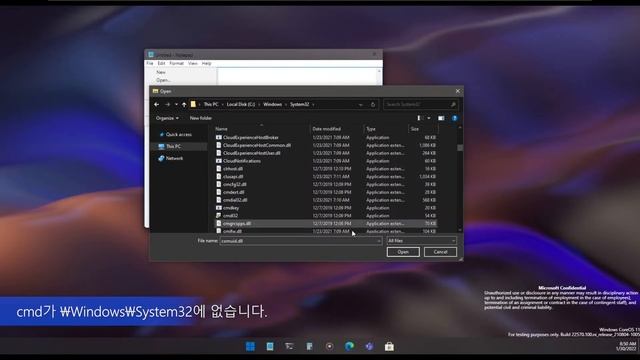The height and width of the screenshot is (360, 640).
Task: Sort by Date modified column header
Action: pyautogui.click(x=327, y=129)
